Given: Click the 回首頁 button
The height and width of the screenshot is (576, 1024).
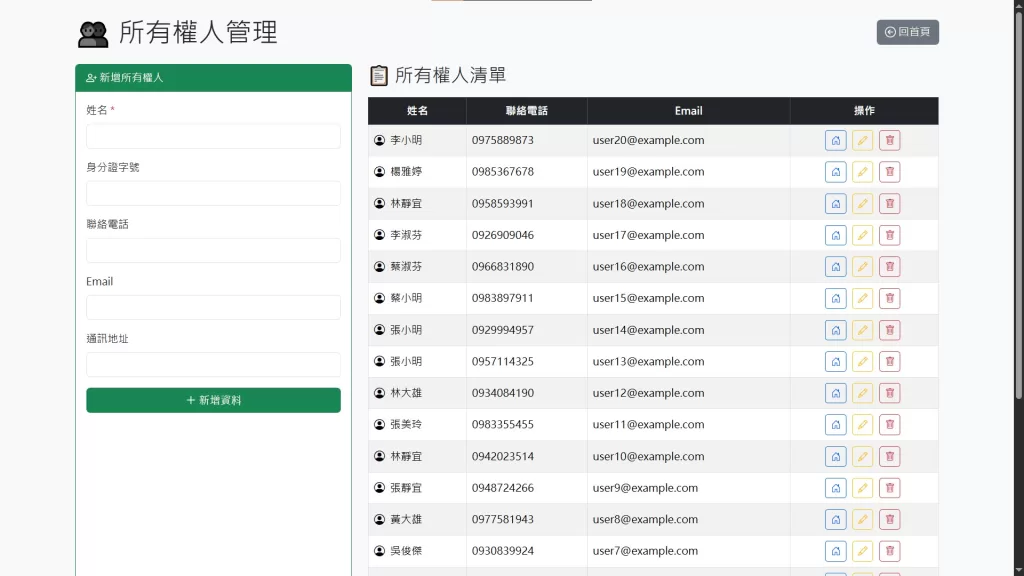Looking at the screenshot, I should pyautogui.click(x=907, y=32).
